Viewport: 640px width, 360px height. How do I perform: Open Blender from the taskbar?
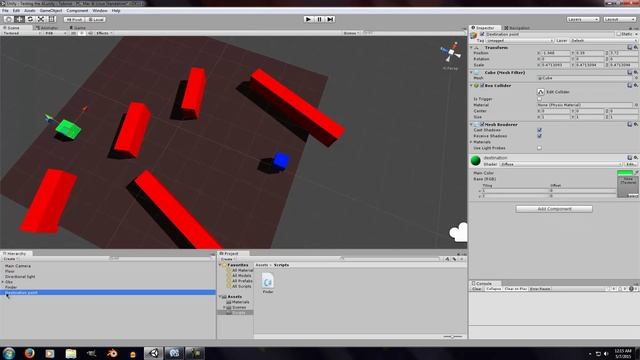click(112, 353)
